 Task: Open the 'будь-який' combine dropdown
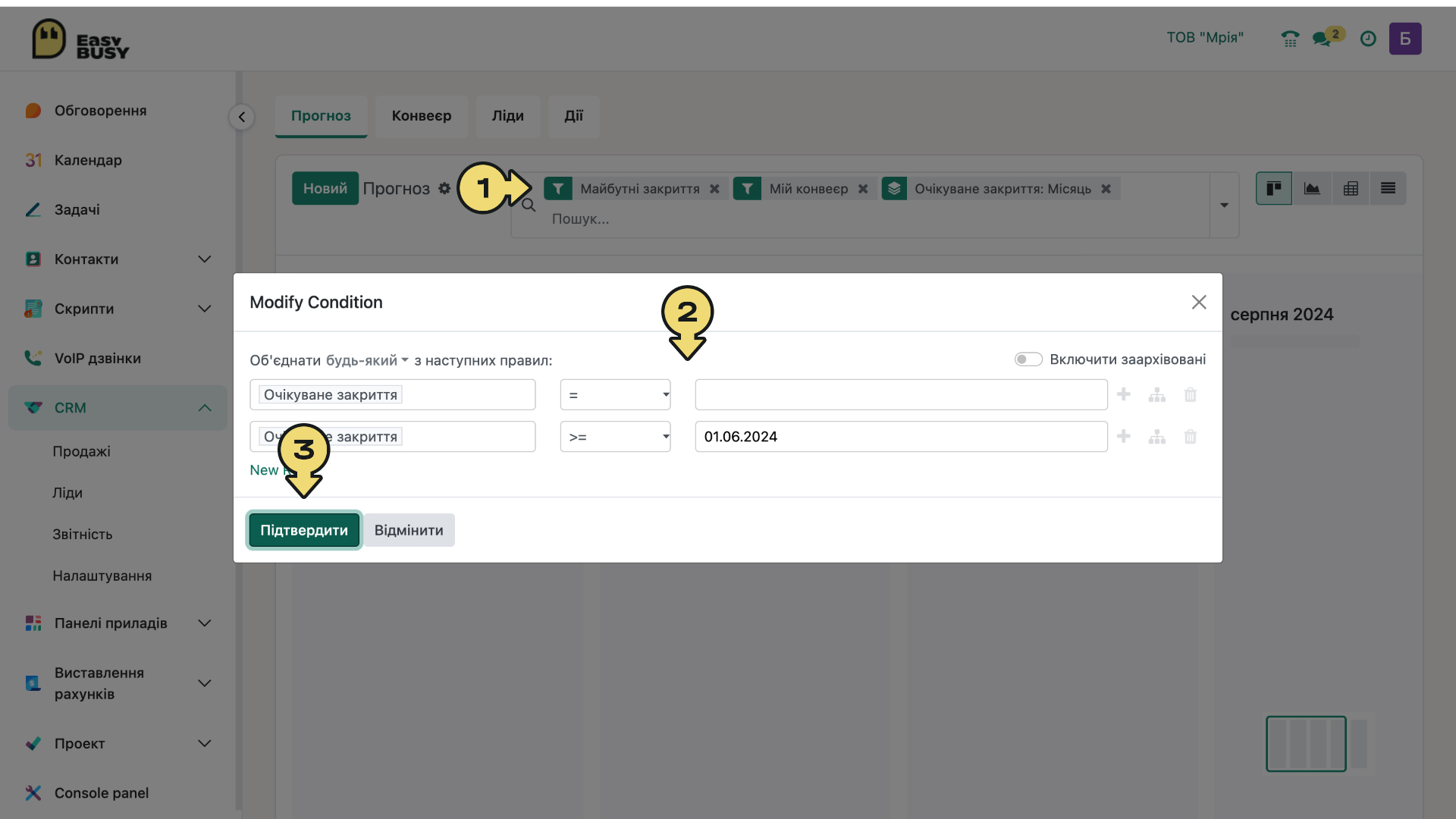click(367, 360)
